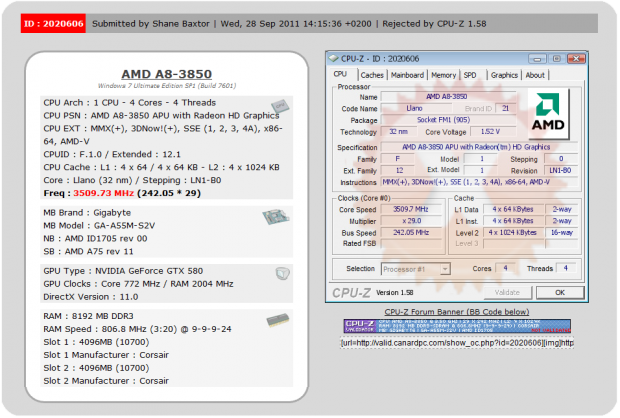Click the Level 2 16-way value
This screenshot has width=620, height=418.
pyautogui.click(x=561, y=233)
